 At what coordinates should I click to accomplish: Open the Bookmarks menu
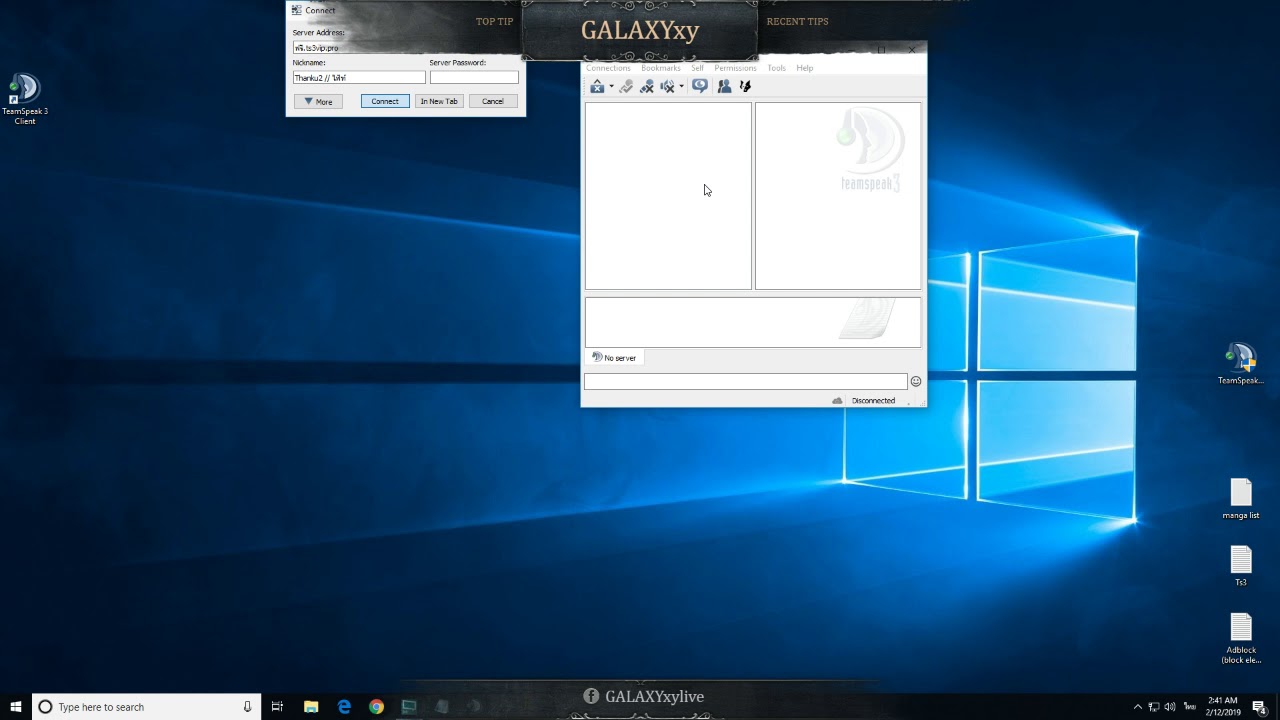point(660,68)
